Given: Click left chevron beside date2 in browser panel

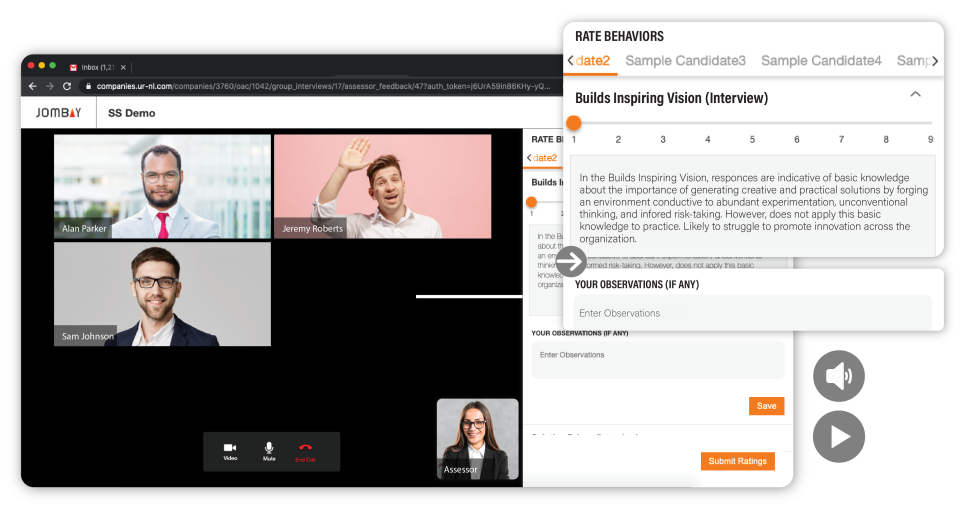Looking at the screenshot, I should tap(529, 158).
